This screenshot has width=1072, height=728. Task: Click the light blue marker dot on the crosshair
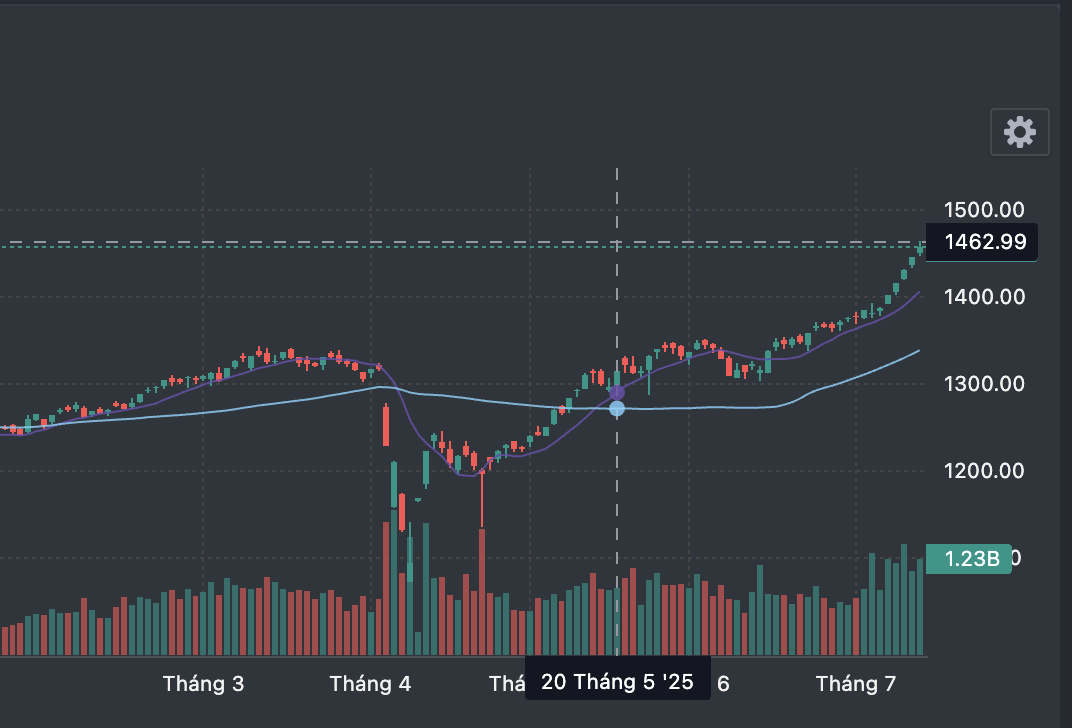pyautogui.click(x=617, y=408)
